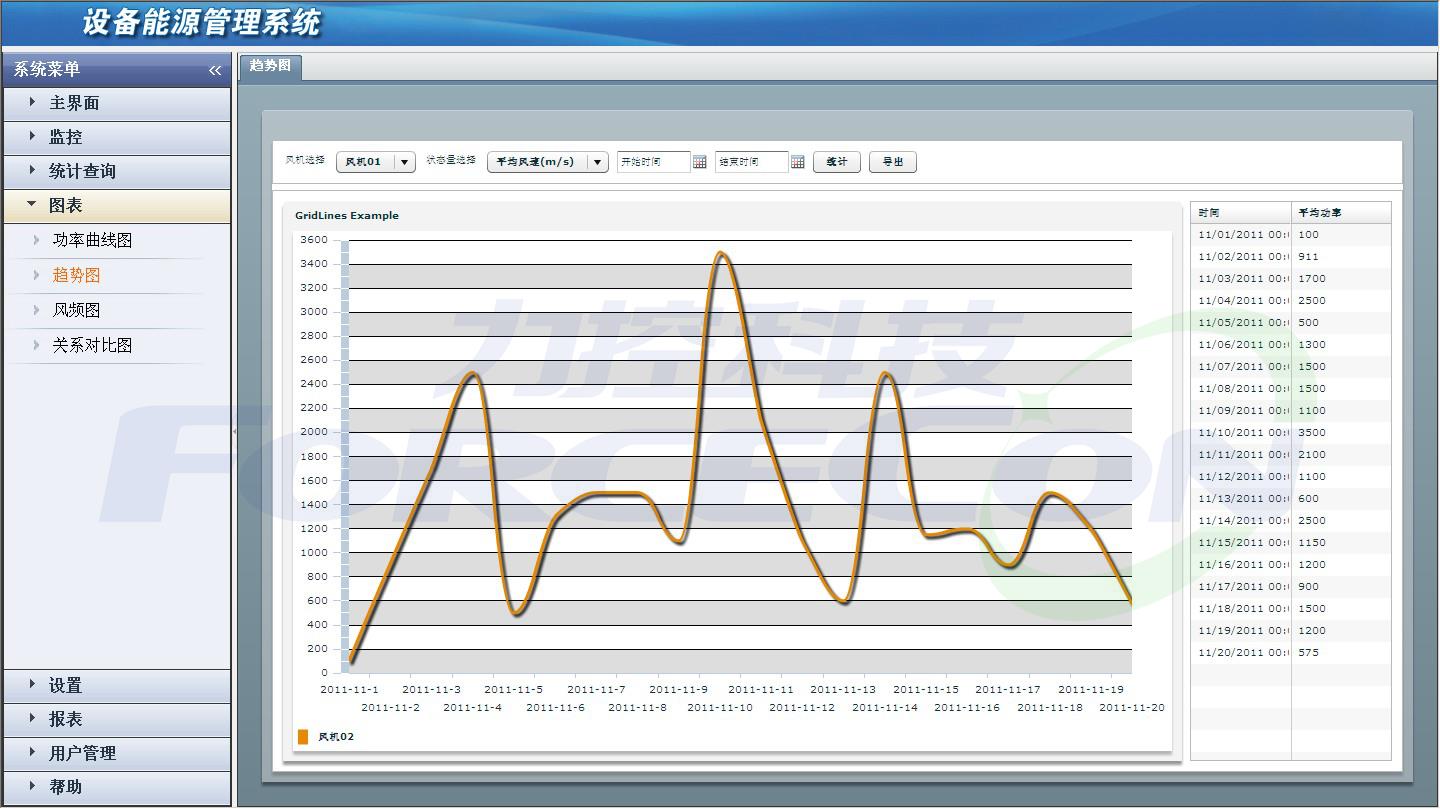Image resolution: width=1440 pixels, height=809 pixels.
Task: Select table row 11/03/2011 with value 1700
Action: click(x=1291, y=279)
